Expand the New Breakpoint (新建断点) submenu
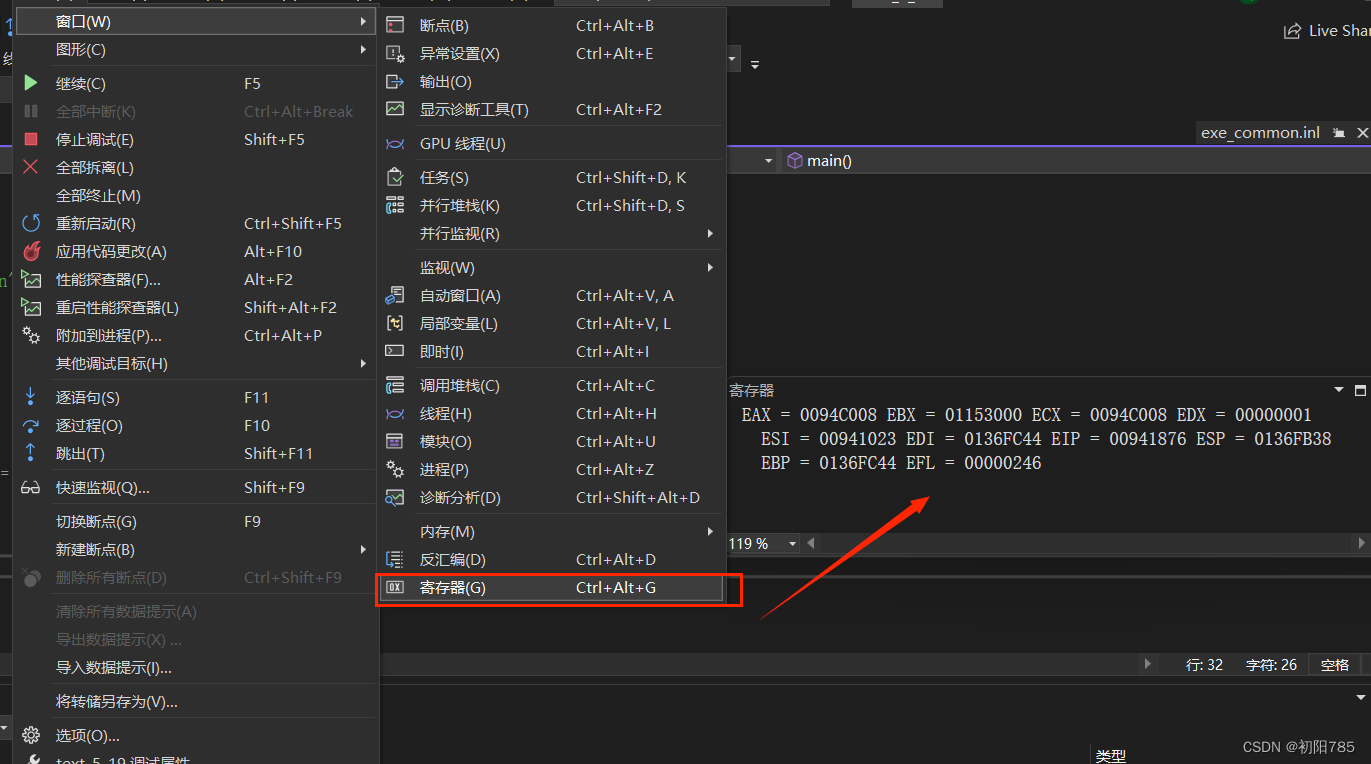 point(196,549)
